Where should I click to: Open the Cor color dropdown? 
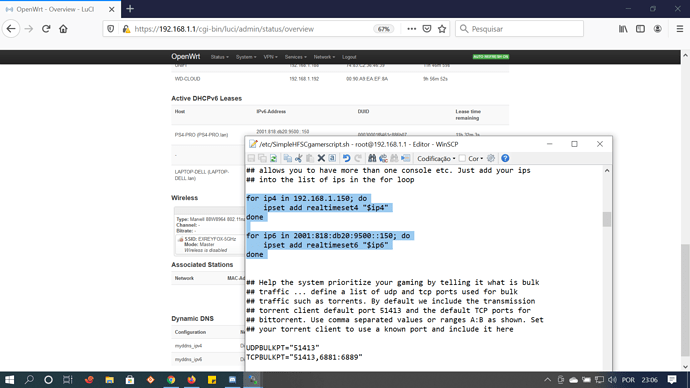476,158
